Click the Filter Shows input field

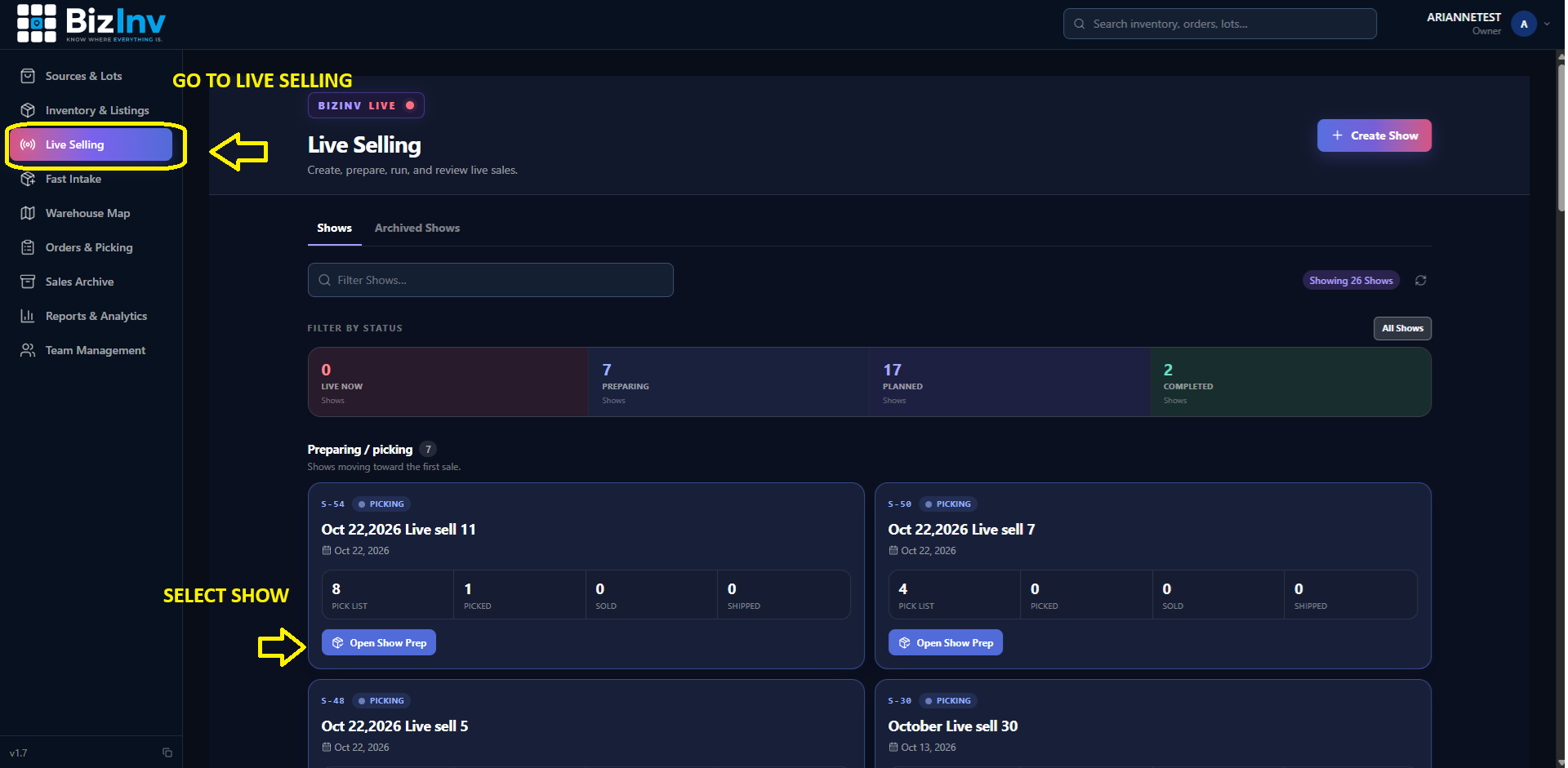coord(491,280)
